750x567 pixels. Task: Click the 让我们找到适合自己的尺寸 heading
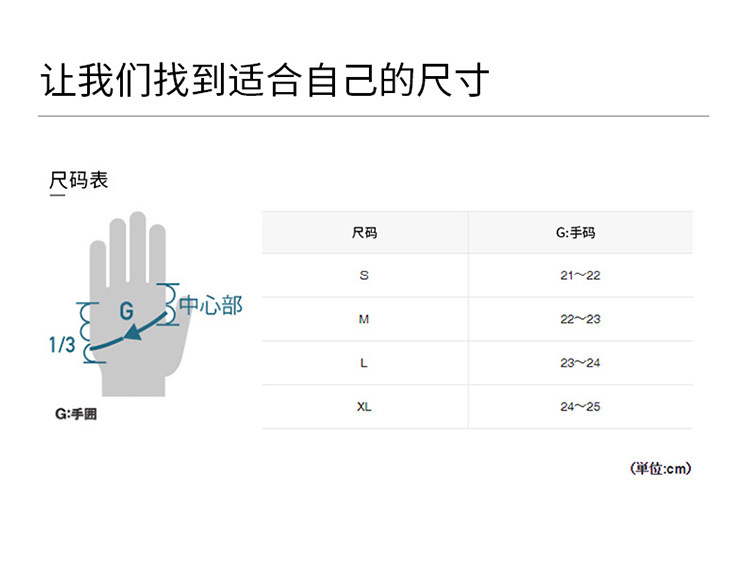click(265, 79)
